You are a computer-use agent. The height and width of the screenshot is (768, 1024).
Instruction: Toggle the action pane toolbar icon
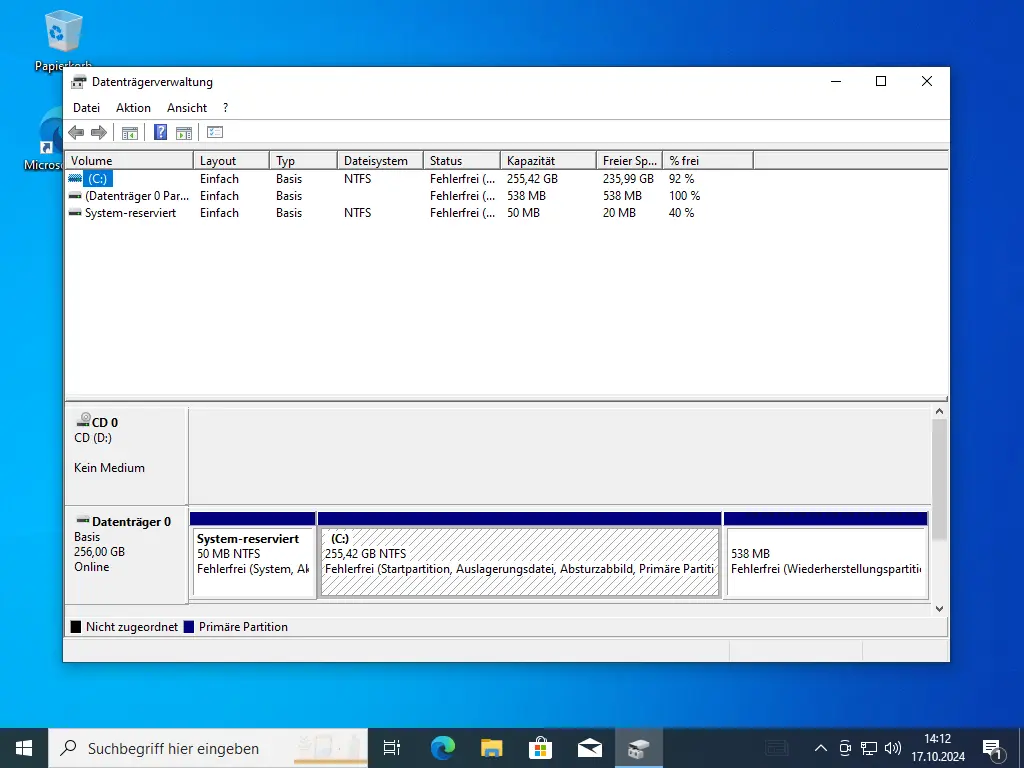point(183,132)
